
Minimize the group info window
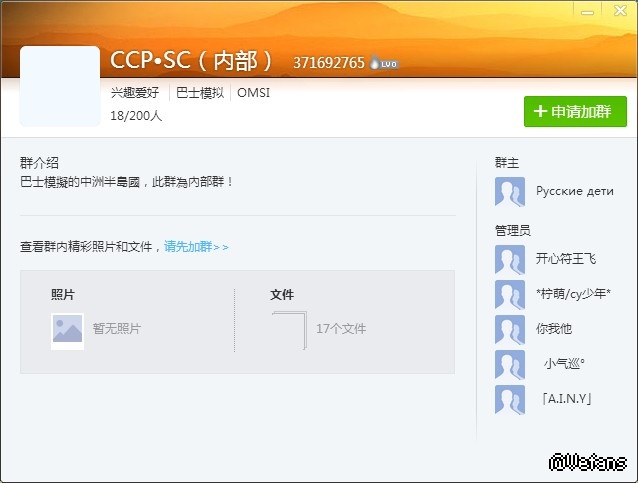(x=588, y=11)
